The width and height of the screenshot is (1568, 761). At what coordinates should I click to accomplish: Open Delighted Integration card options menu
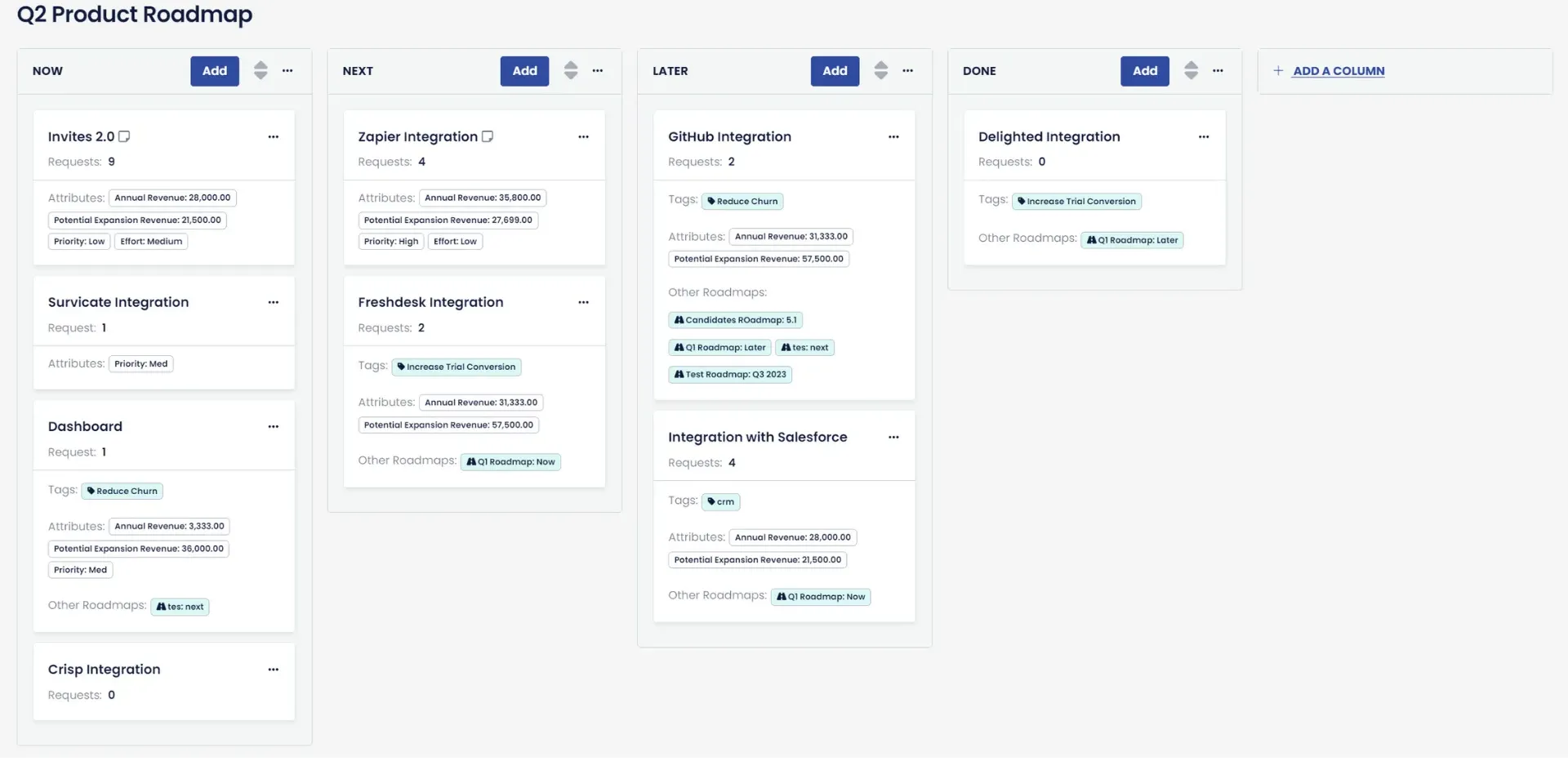coord(1204,137)
